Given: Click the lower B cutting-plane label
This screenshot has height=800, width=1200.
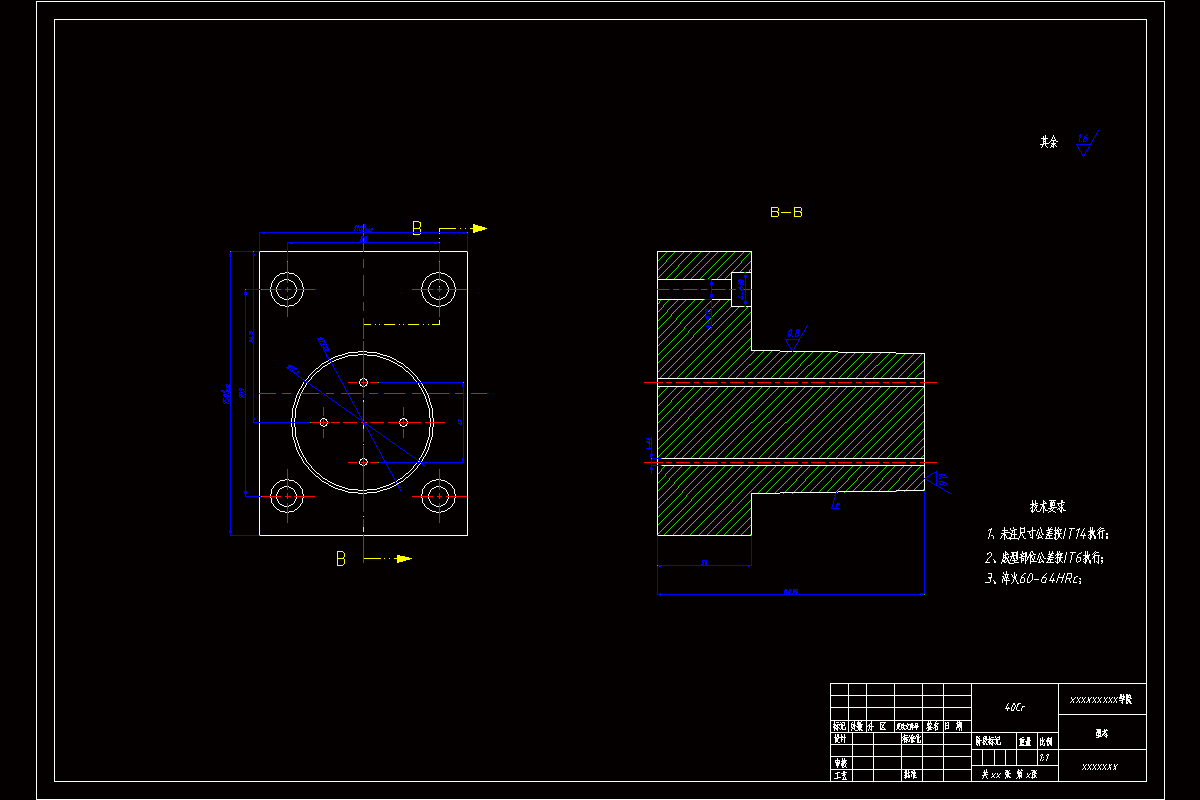Looking at the screenshot, I should [340, 559].
